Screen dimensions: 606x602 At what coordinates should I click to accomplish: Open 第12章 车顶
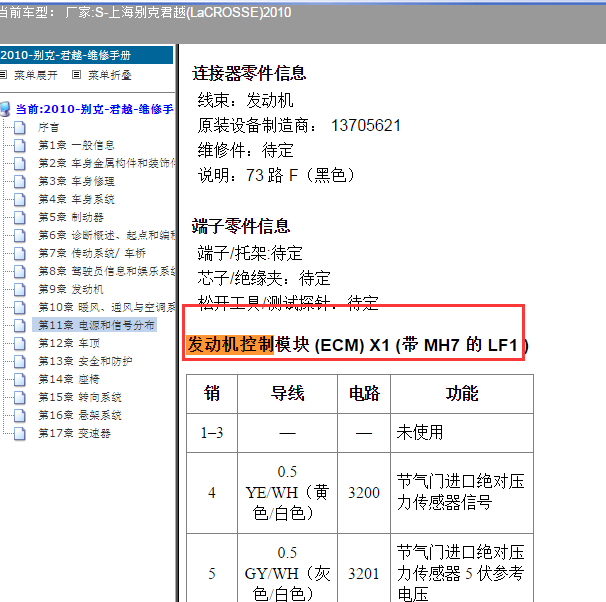[69, 343]
